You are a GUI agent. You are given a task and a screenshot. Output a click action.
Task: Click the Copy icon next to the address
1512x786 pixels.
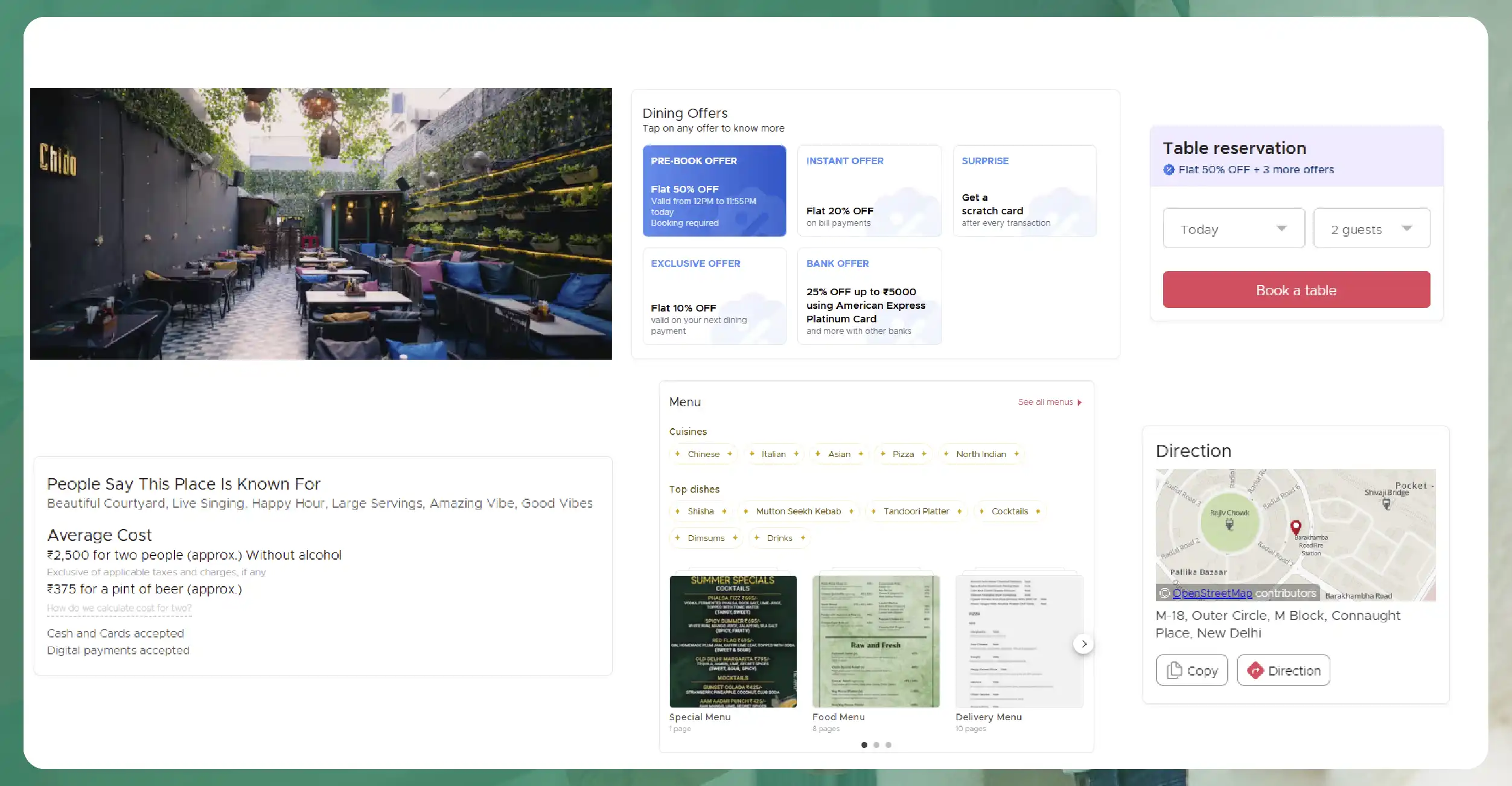pyautogui.click(x=1173, y=670)
